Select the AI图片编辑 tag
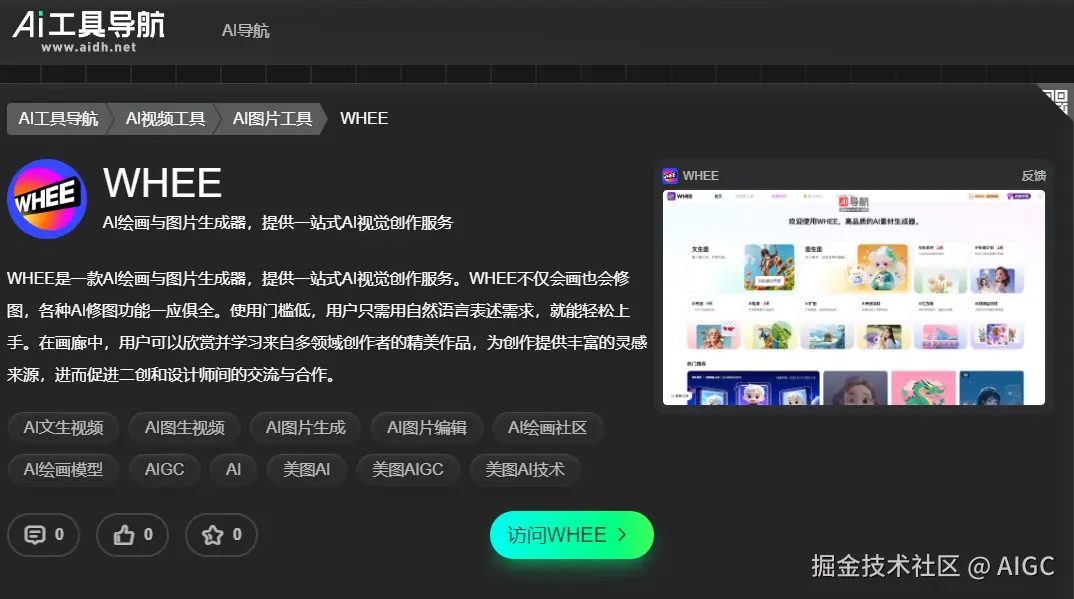 coord(427,428)
